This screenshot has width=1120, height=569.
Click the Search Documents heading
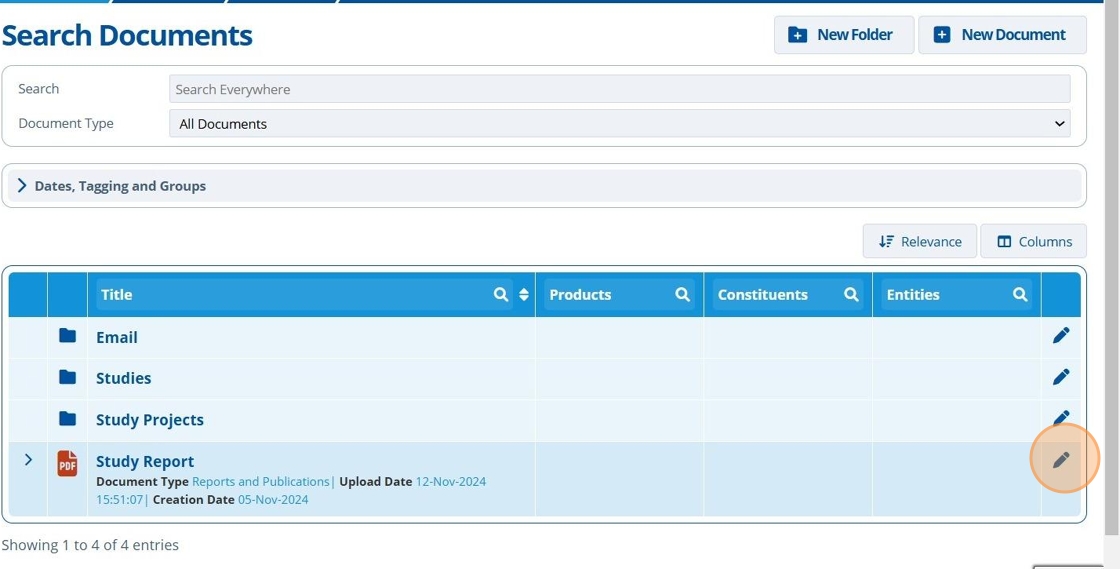(x=127, y=36)
